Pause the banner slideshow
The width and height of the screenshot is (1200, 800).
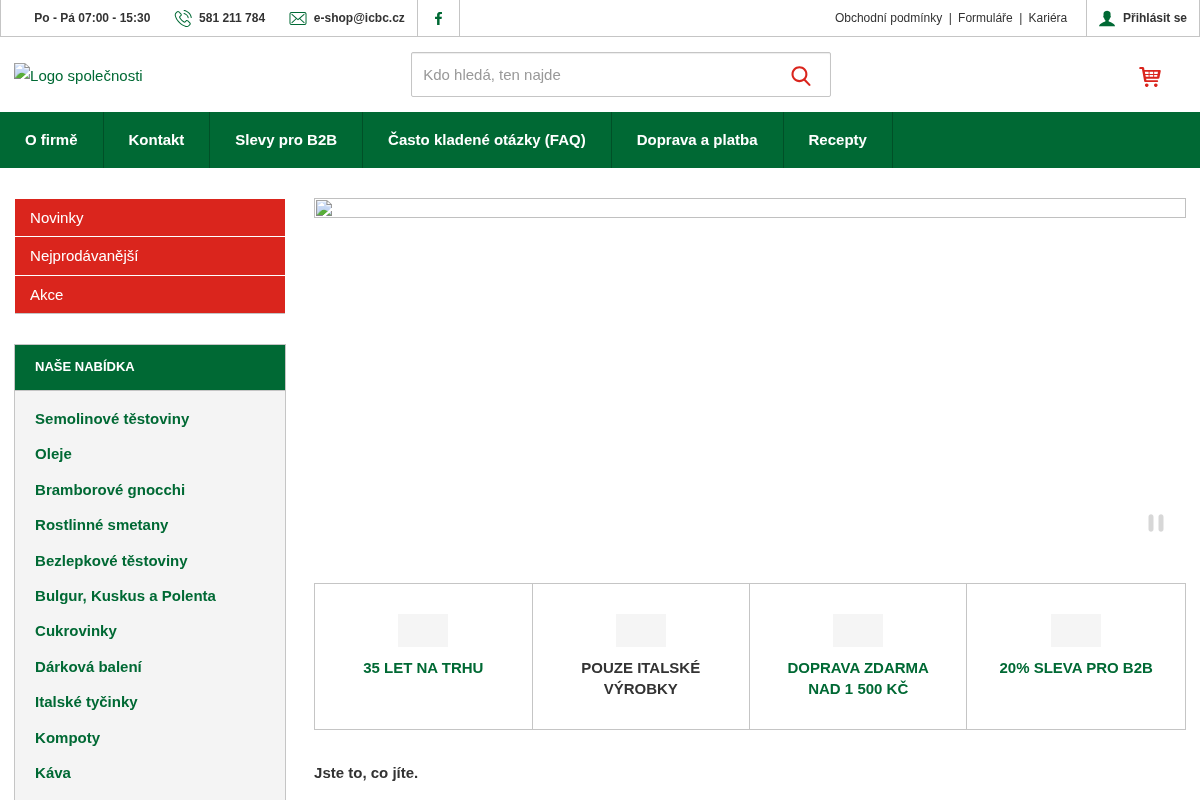point(1156,523)
